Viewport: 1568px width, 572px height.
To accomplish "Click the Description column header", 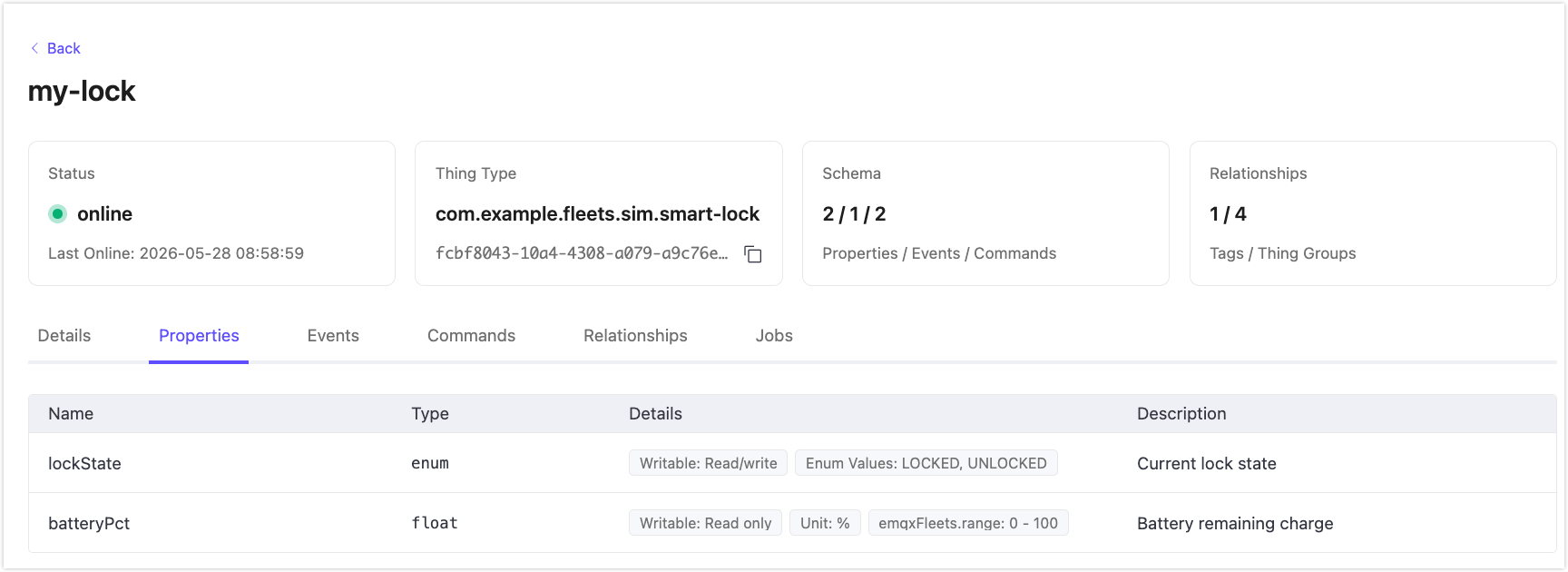I will point(1181,414).
